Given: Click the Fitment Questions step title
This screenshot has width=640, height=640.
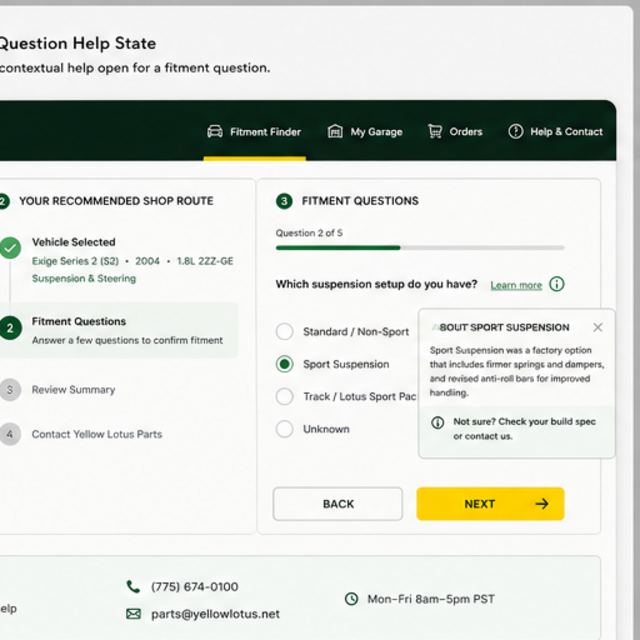Looking at the screenshot, I should pos(79,322).
